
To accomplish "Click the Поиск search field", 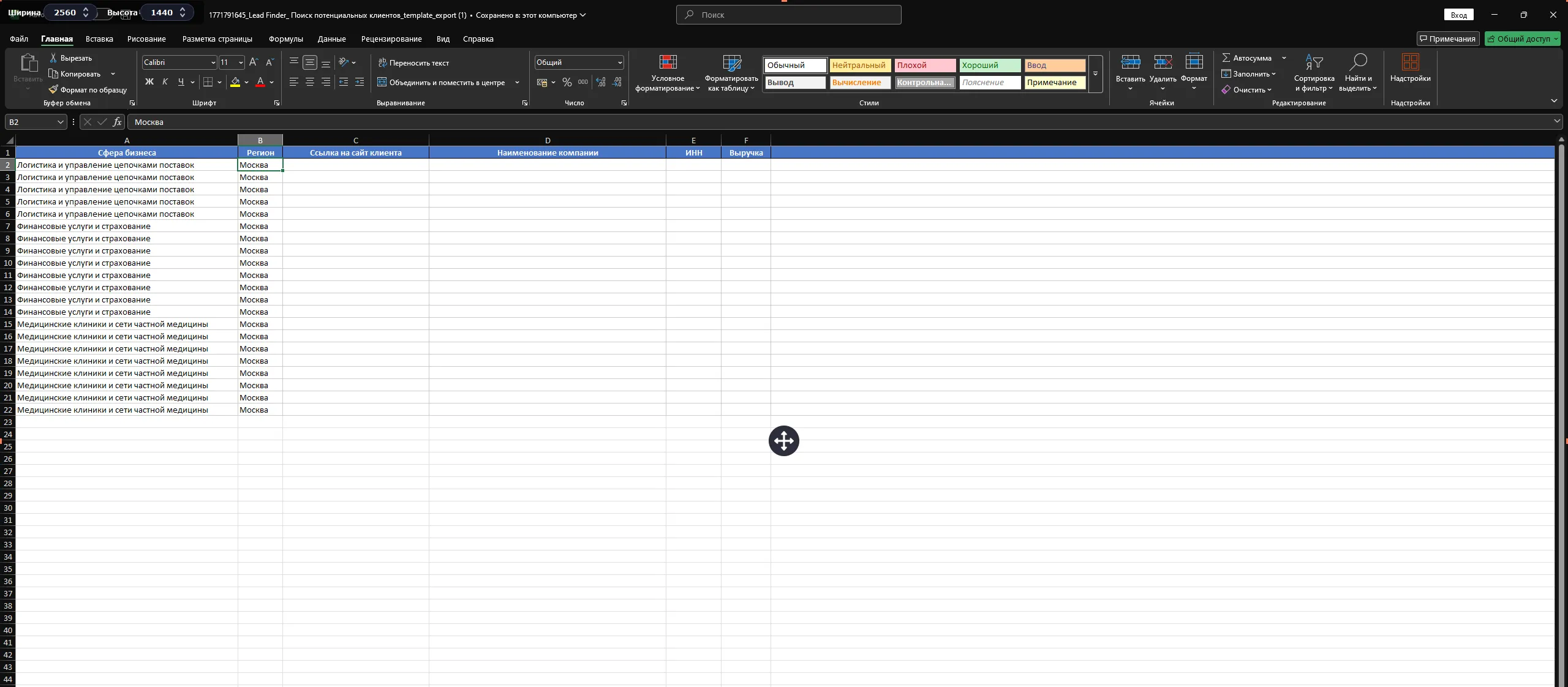I will (x=789, y=15).
